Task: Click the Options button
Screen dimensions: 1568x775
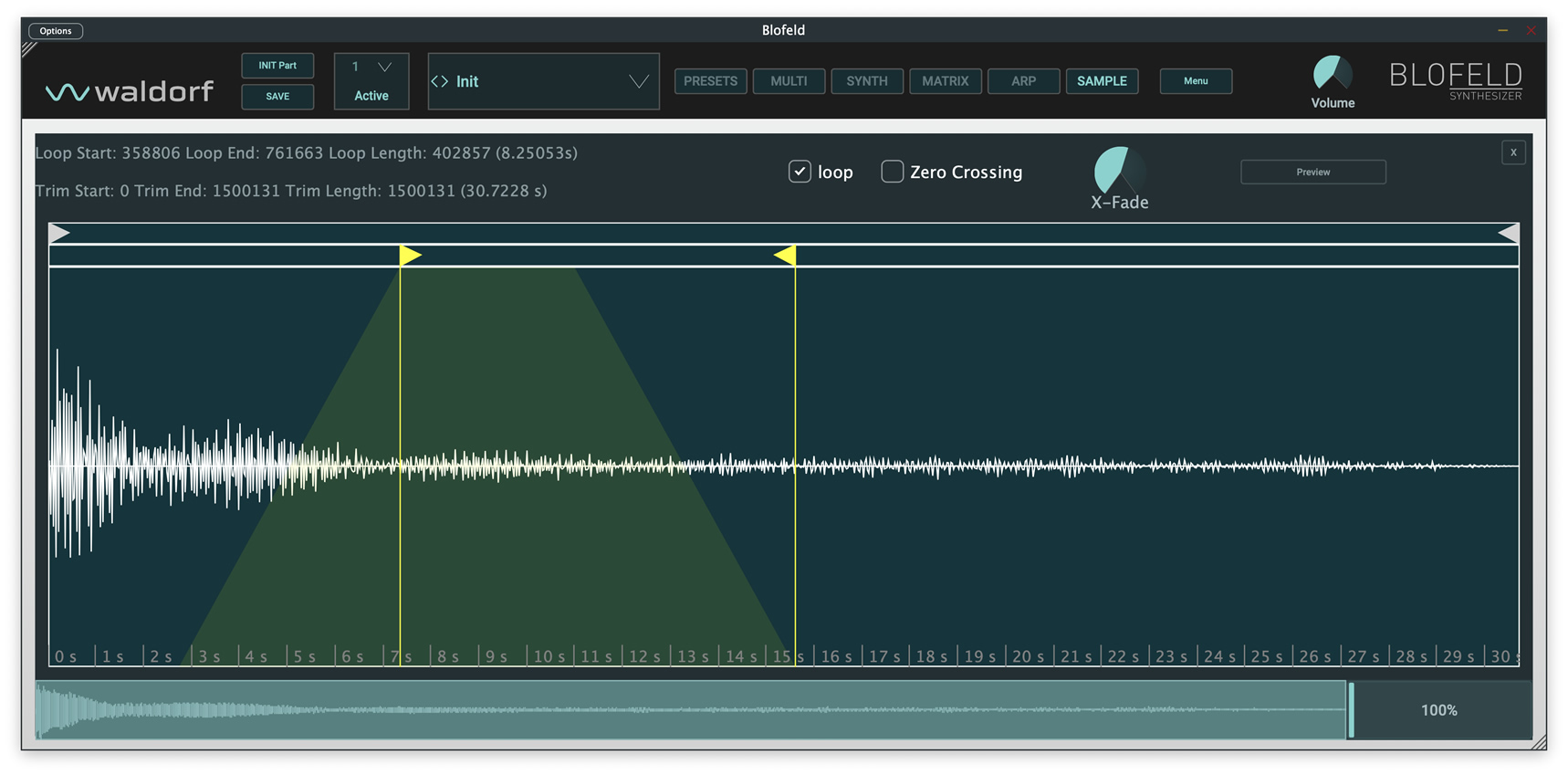Action: pos(56,31)
